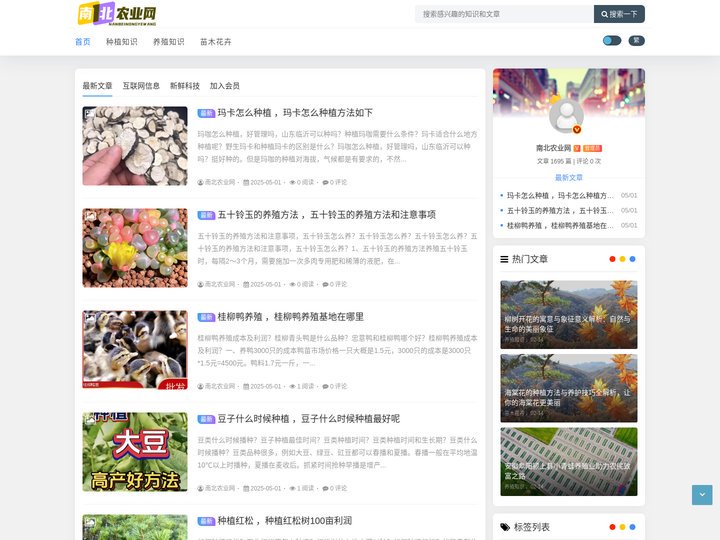
Task: Open the 种植知识 navigation item
Action: click(122, 42)
